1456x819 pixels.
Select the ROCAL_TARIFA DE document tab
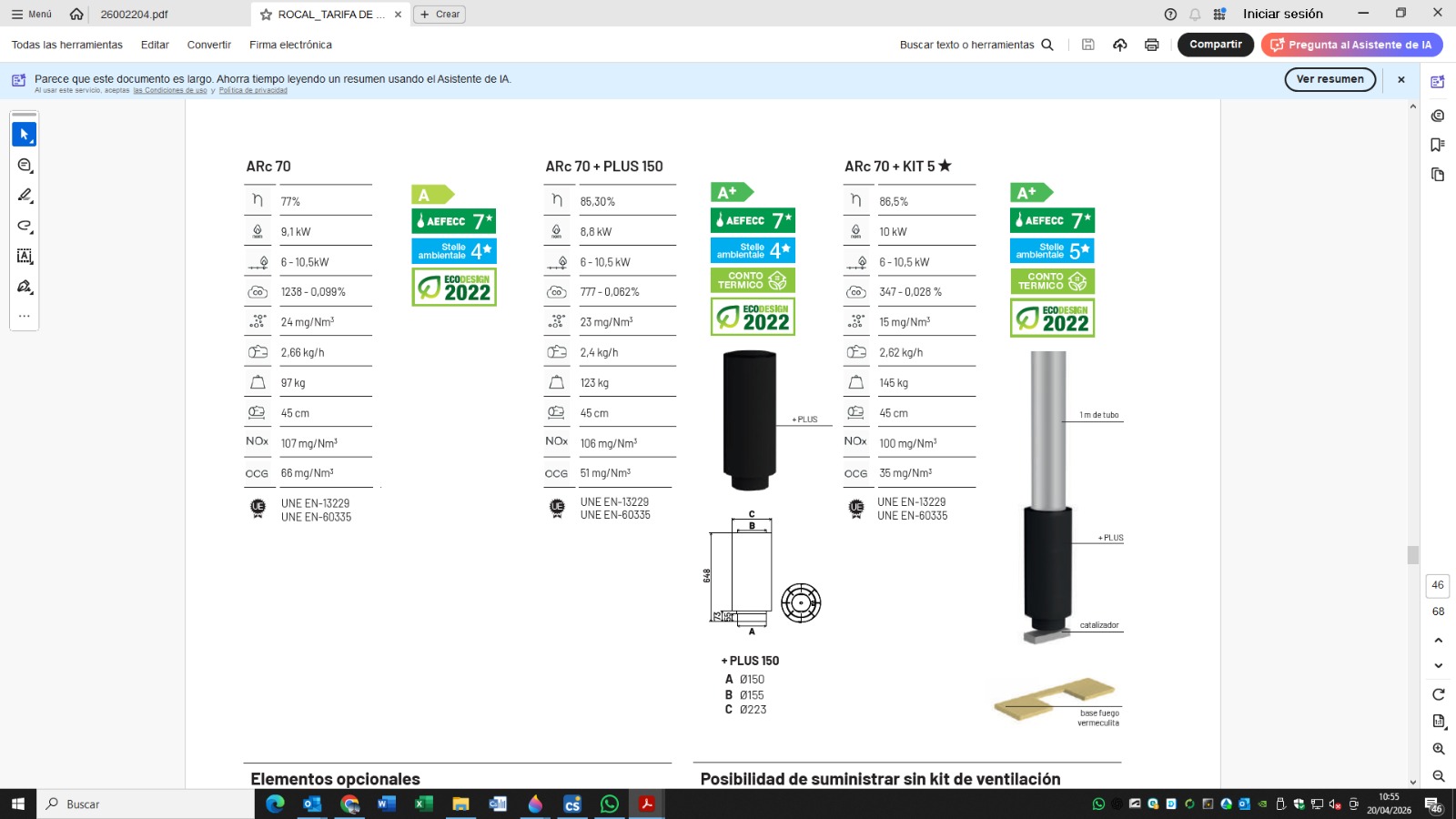click(x=331, y=14)
